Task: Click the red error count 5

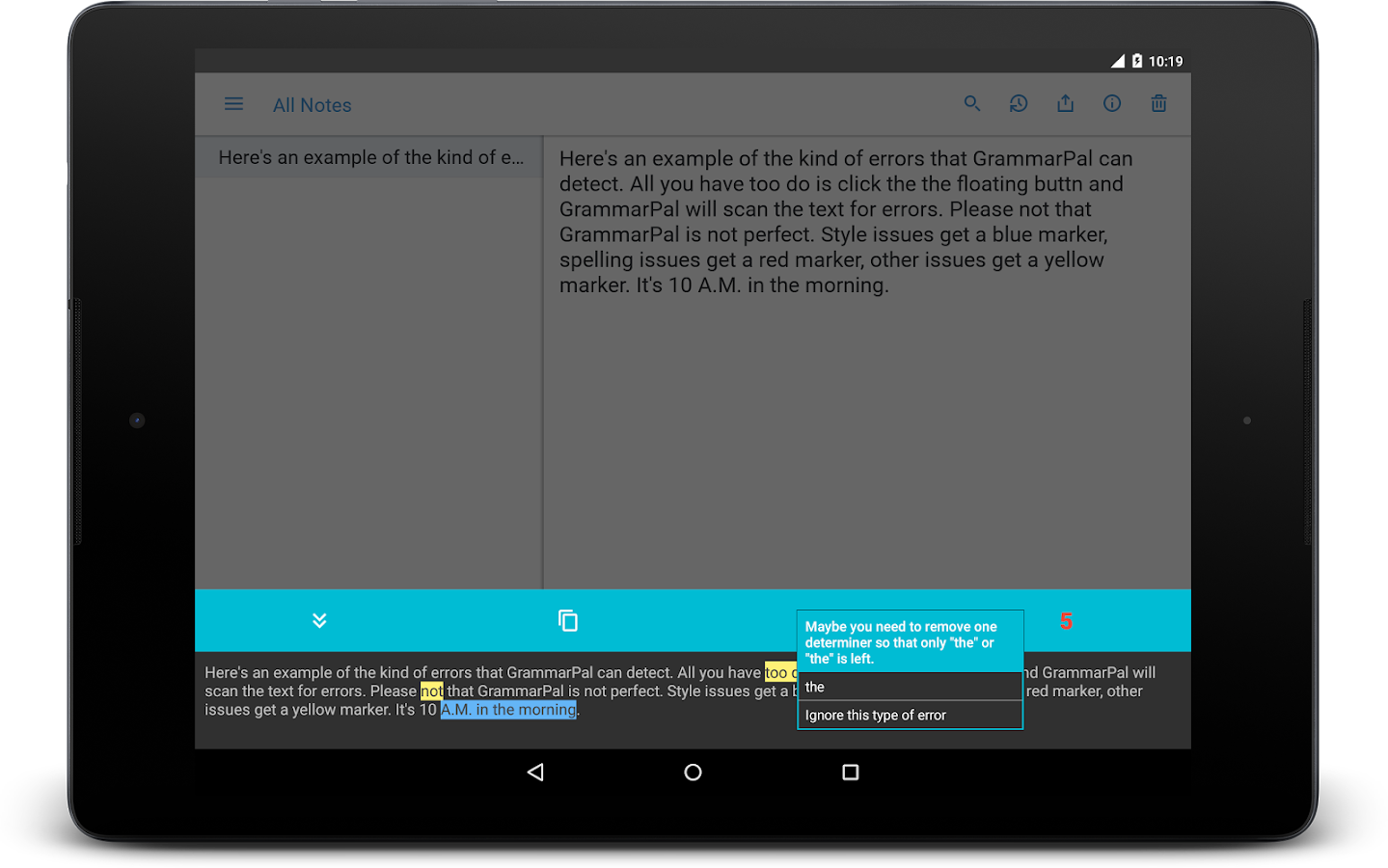Action: tap(1066, 621)
